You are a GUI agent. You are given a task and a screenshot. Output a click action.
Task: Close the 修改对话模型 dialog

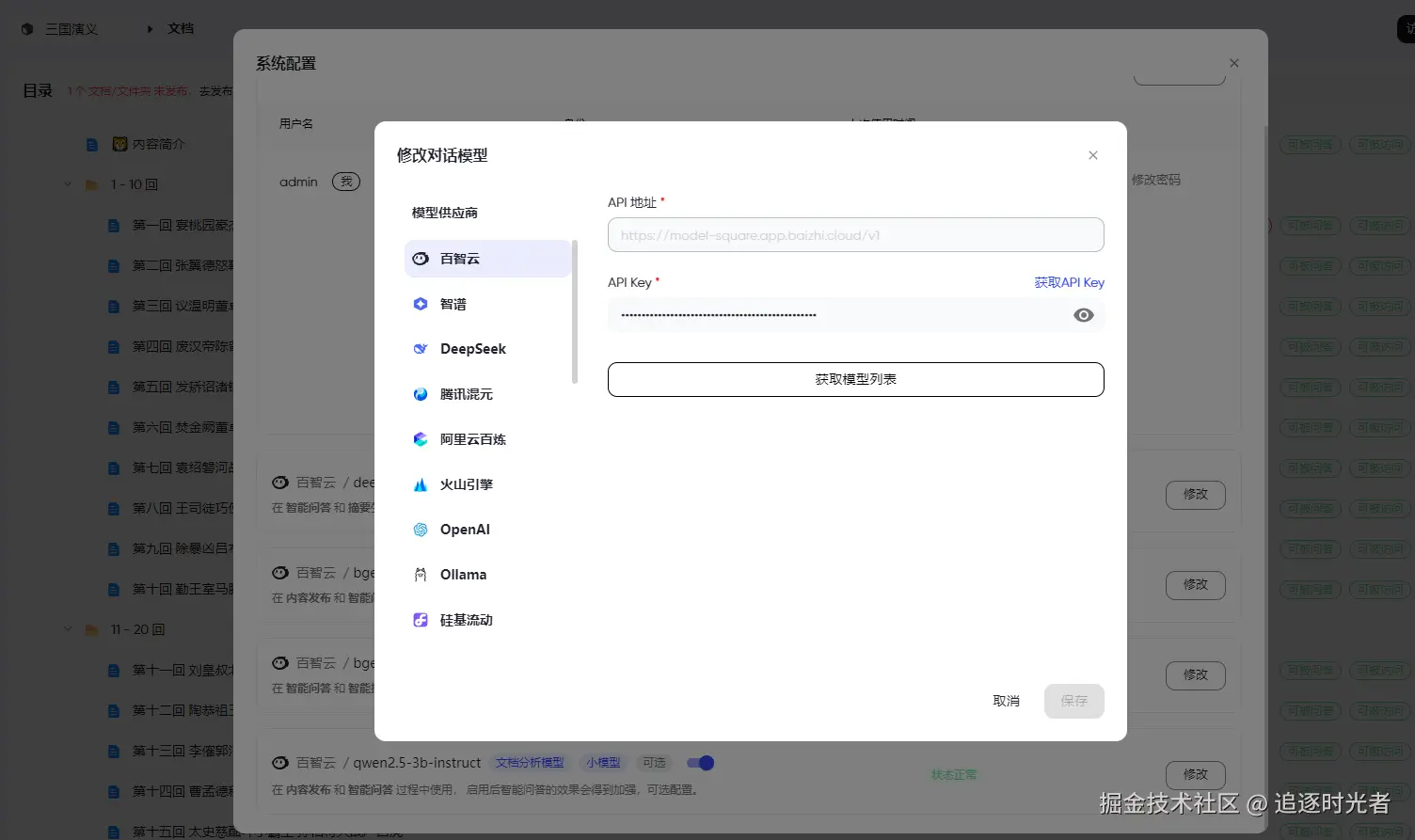[x=1093, y=155]
